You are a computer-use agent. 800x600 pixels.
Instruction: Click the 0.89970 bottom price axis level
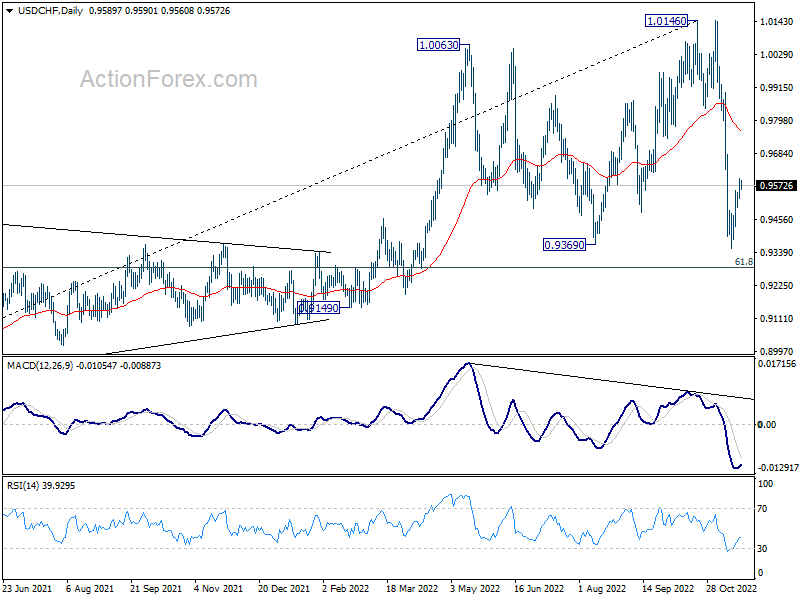click(x=777, y=352)
